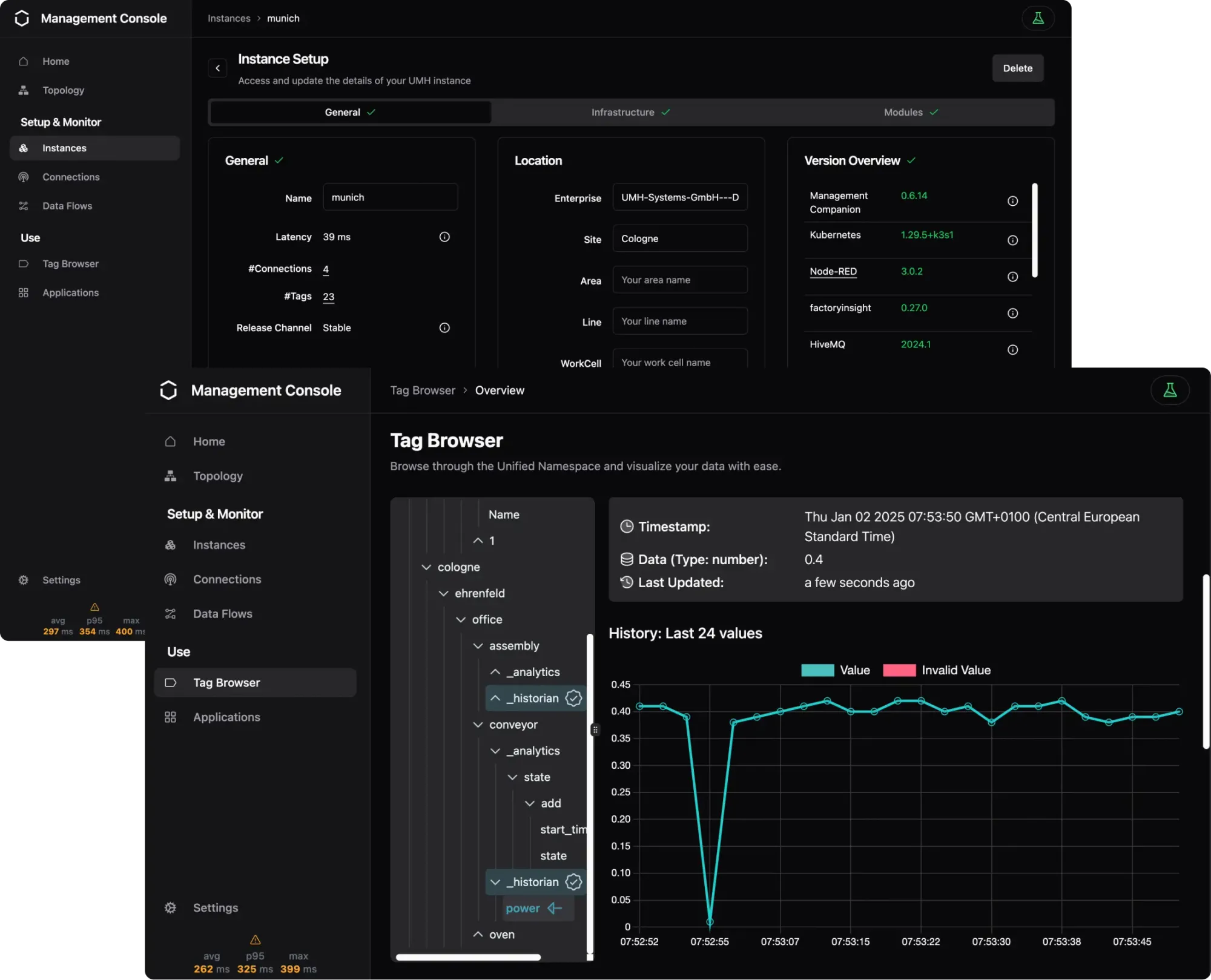Click the Release Channel info icon
Viewport: 1211px width, 980px height.
(x=444, y=327)
